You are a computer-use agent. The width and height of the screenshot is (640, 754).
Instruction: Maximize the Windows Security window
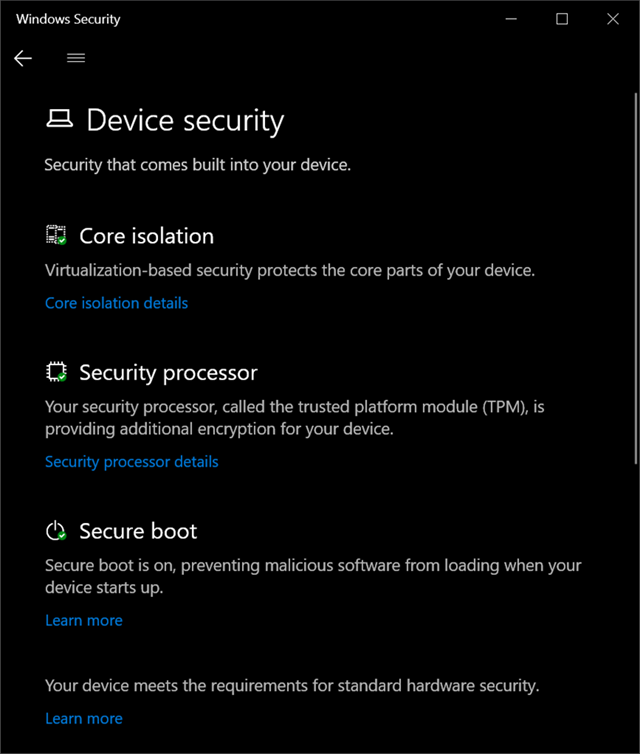pos(562,19)
